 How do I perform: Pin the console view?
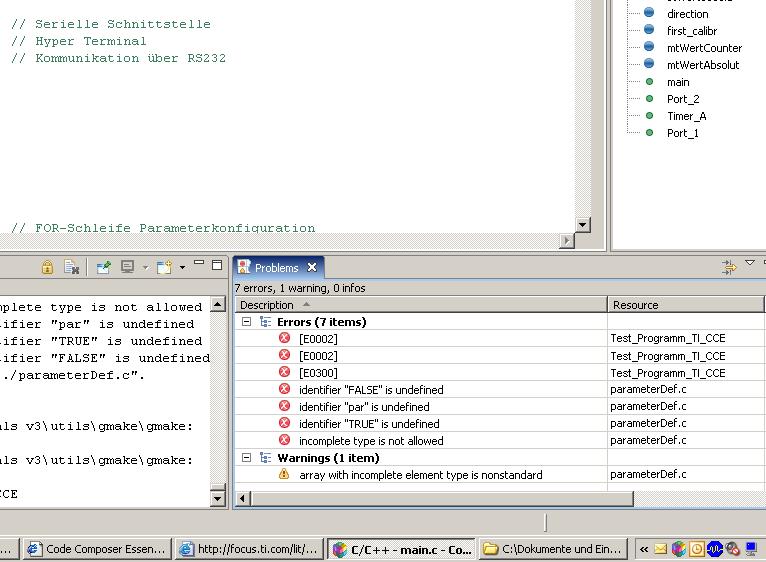[104, 267]
